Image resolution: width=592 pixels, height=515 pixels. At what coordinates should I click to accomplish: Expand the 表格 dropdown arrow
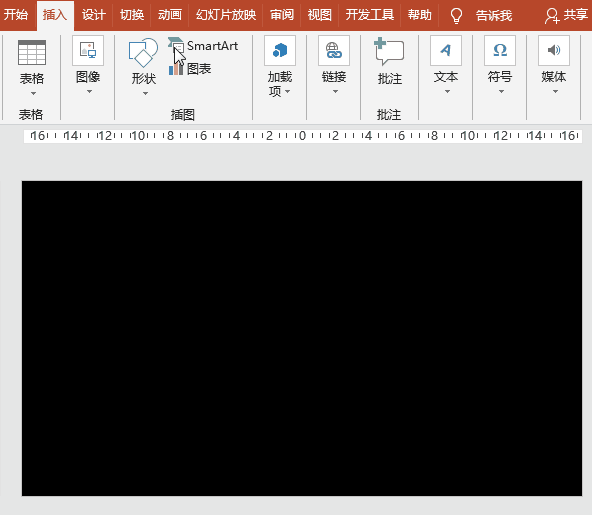(x=33, y=93)
